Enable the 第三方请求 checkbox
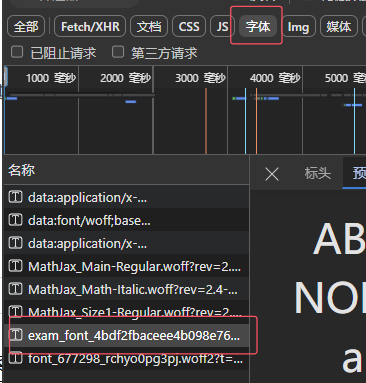 coord(118,52)
